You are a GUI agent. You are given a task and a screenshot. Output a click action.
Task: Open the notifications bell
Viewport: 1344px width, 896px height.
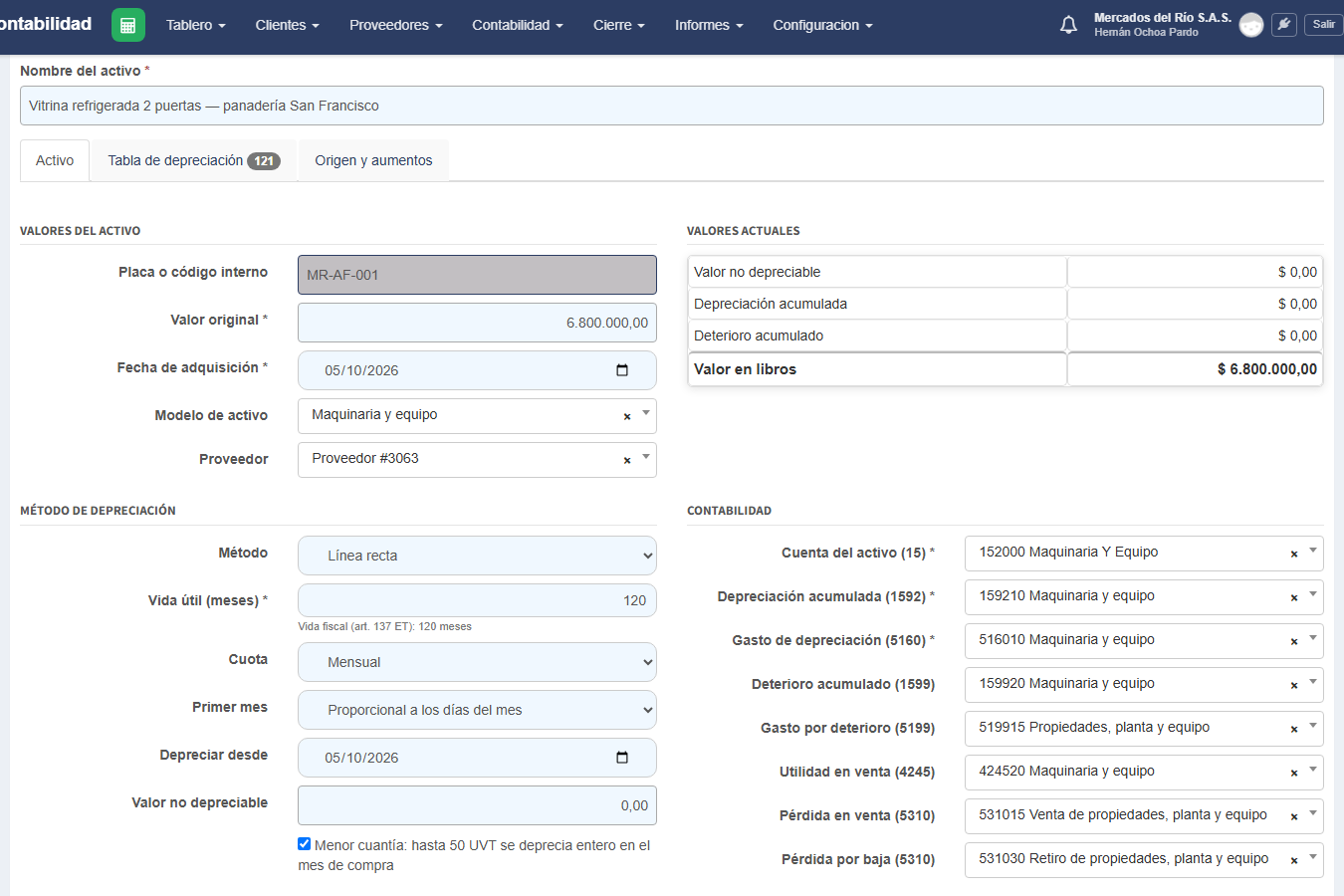coord(1068,25)
